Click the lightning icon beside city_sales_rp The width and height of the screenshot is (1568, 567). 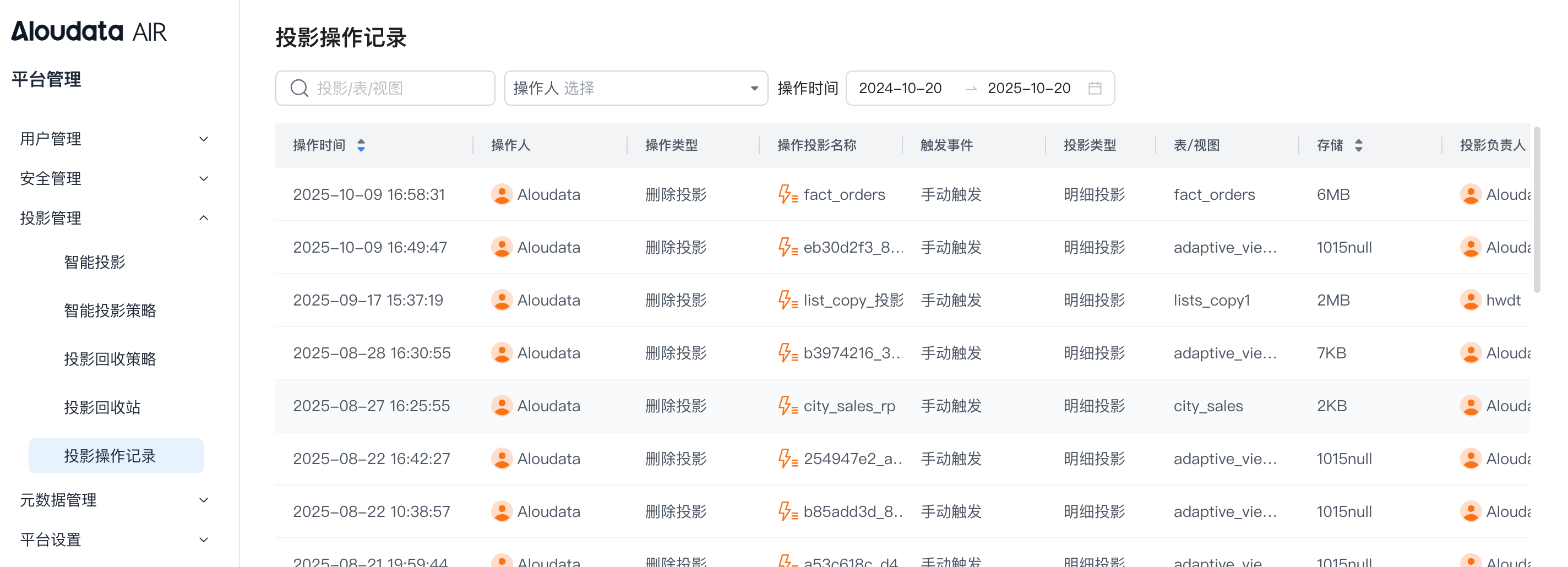(788, 406)
